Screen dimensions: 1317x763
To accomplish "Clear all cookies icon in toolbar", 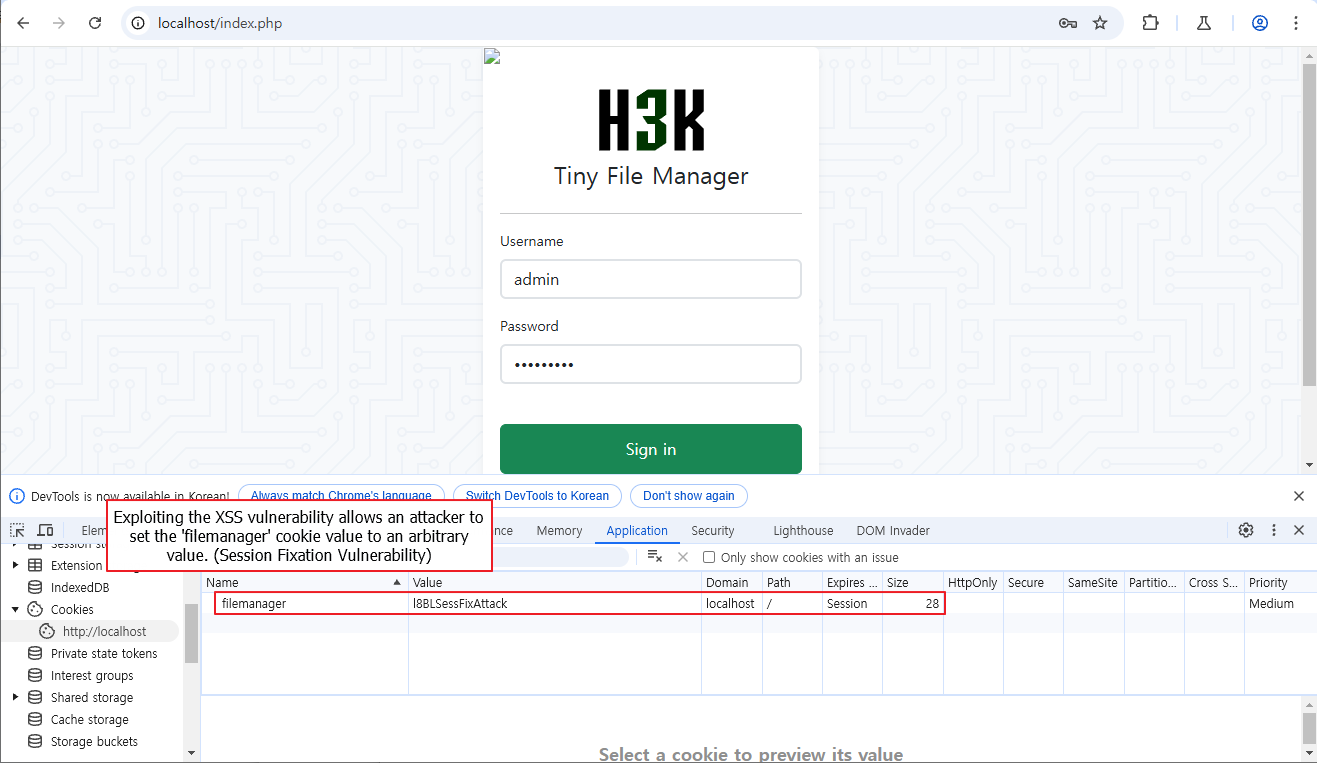I will click(x=655, y=557).
